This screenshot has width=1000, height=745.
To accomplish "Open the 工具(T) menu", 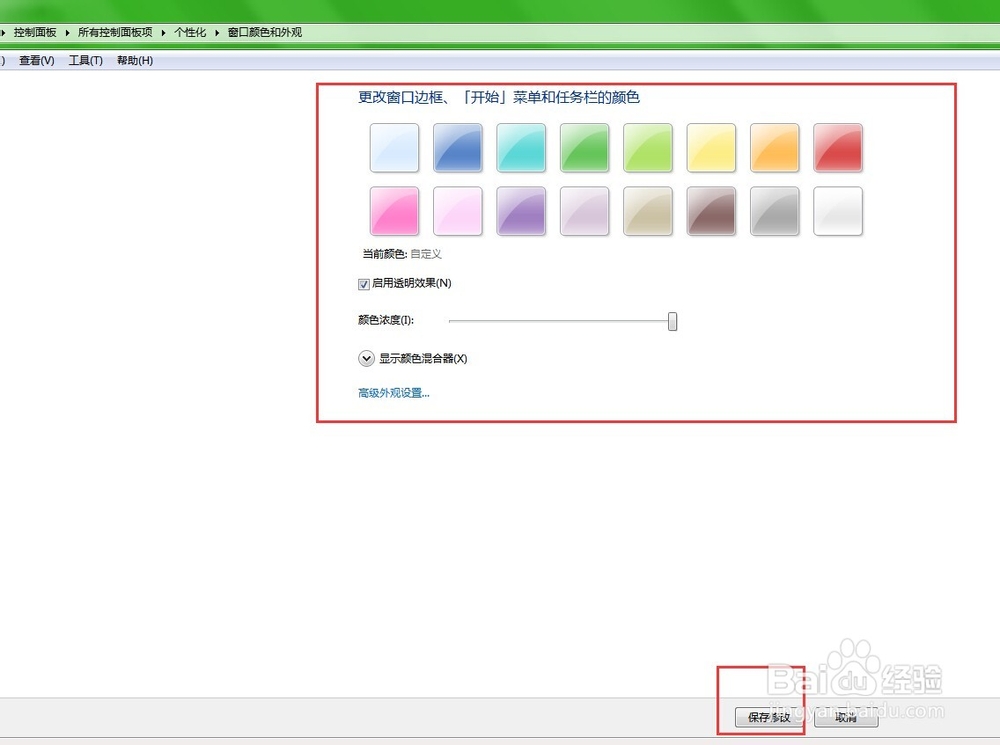I will tap(85, 61).
